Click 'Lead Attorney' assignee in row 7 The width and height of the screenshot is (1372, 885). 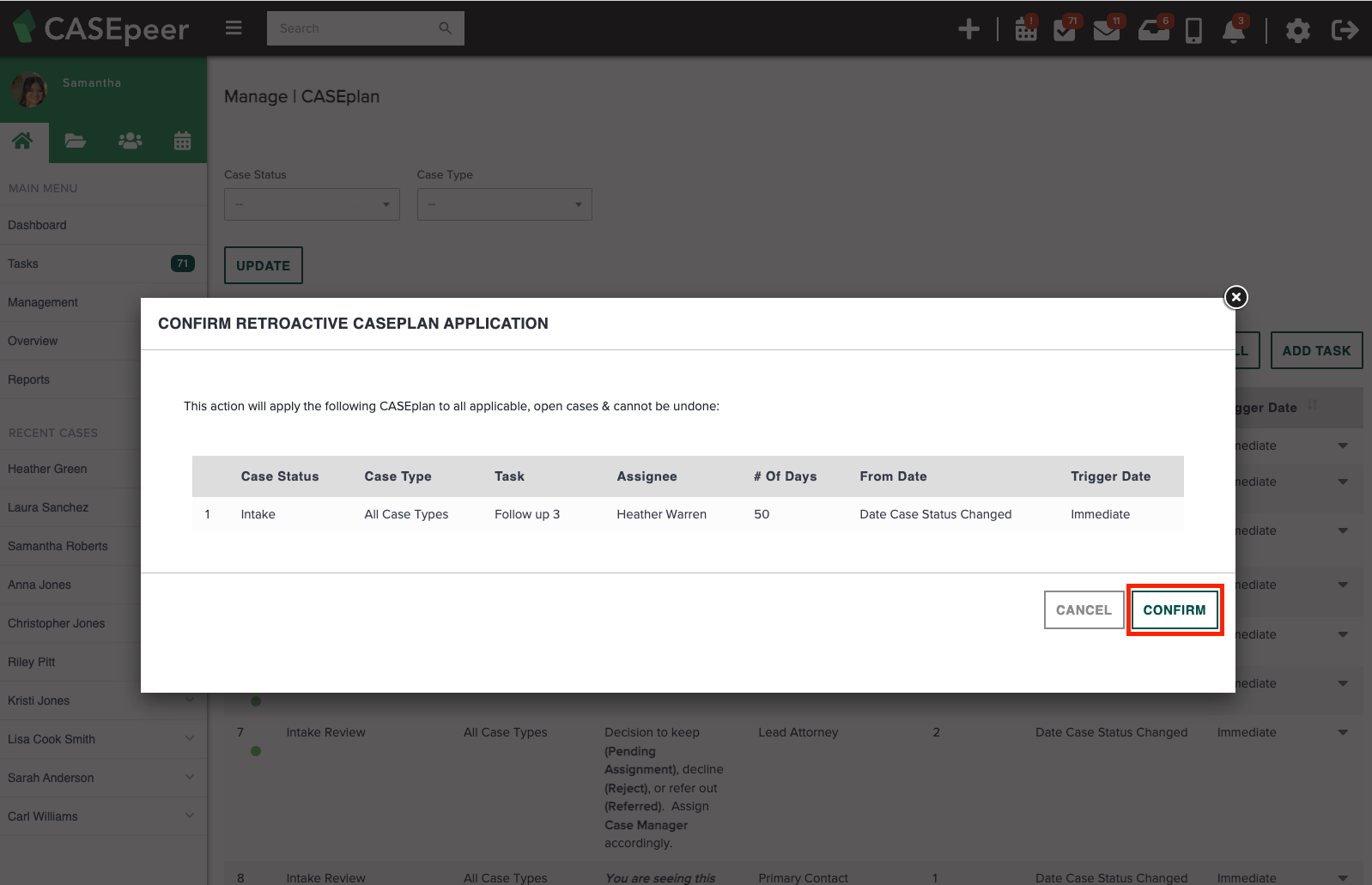tap(798, 732)
